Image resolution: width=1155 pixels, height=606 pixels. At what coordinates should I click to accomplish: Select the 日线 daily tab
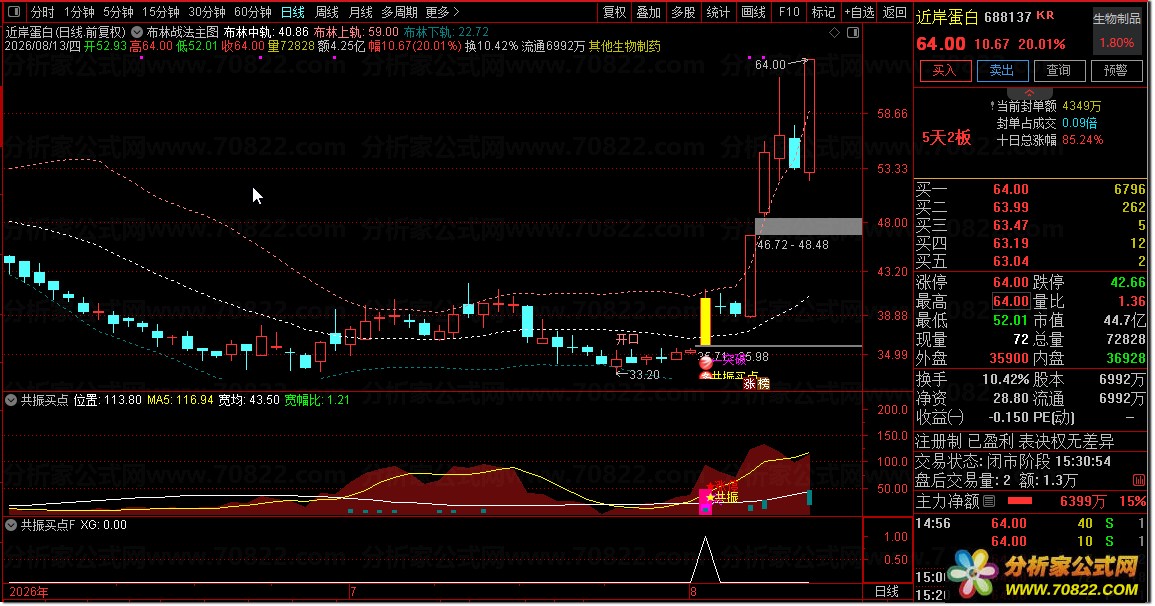click(x=292, y=12)
